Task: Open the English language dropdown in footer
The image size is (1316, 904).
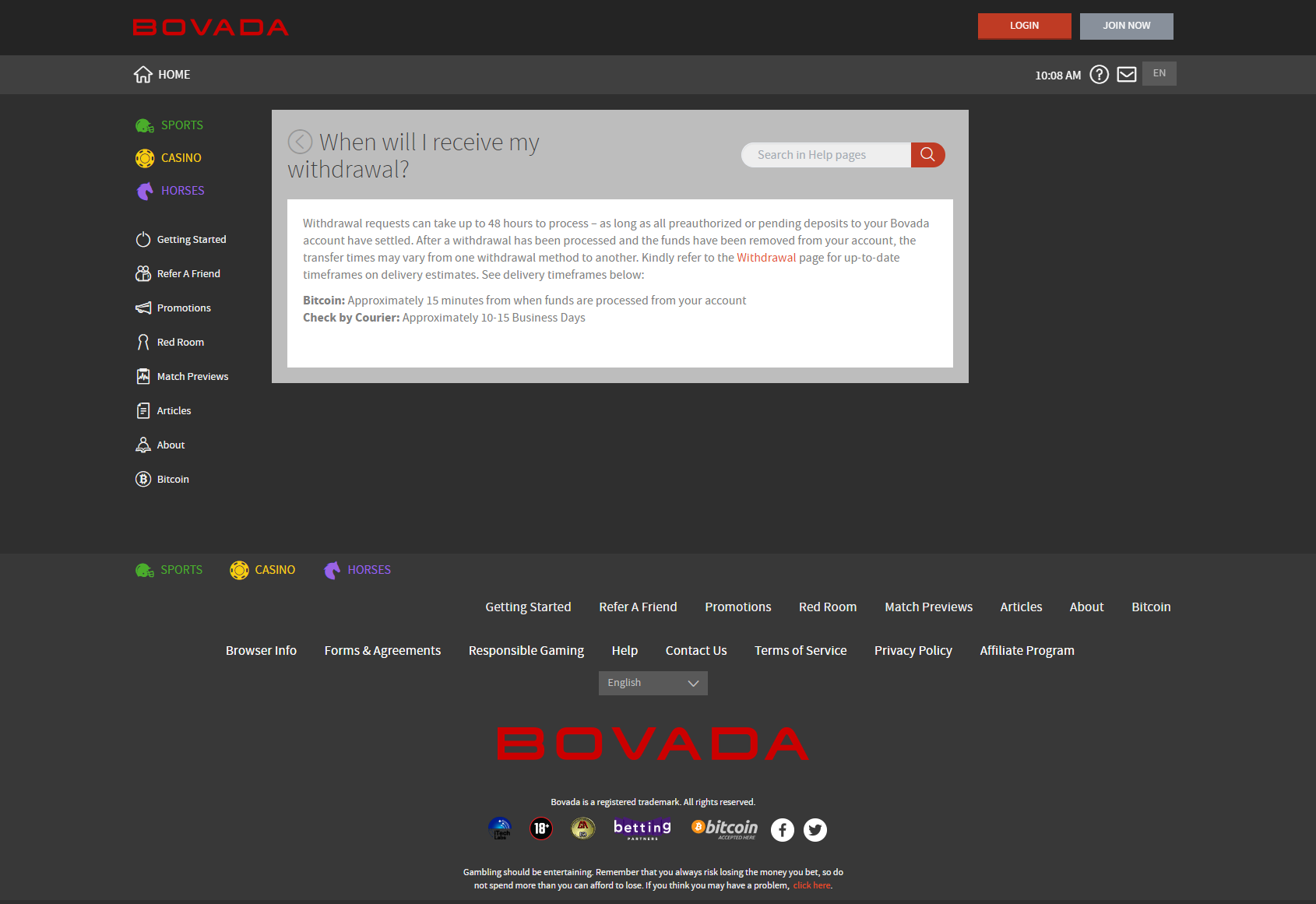Action: (653, 683)
